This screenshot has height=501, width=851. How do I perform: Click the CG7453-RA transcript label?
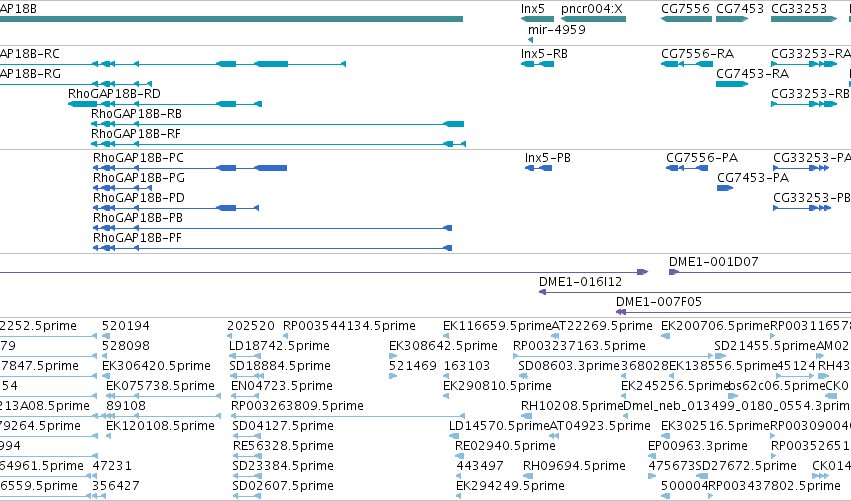[x=752, y=74]
